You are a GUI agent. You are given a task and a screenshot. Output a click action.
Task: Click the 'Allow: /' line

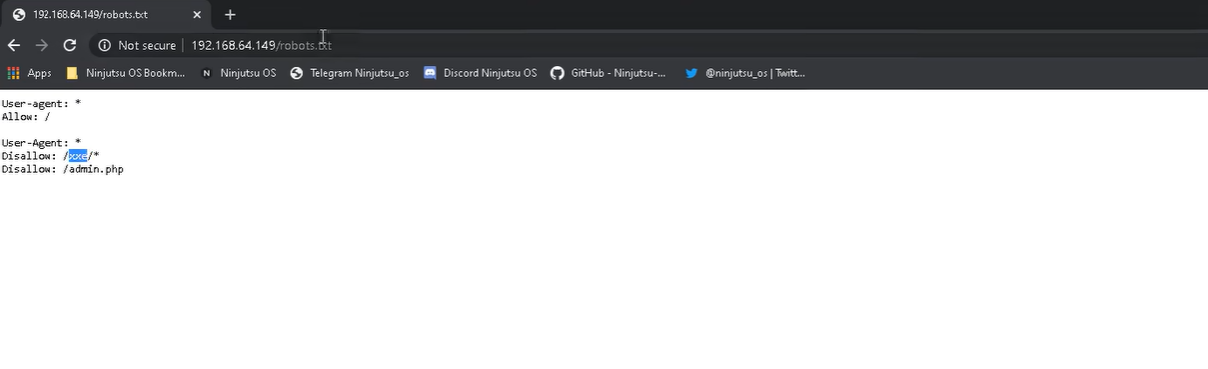[26, 117]
